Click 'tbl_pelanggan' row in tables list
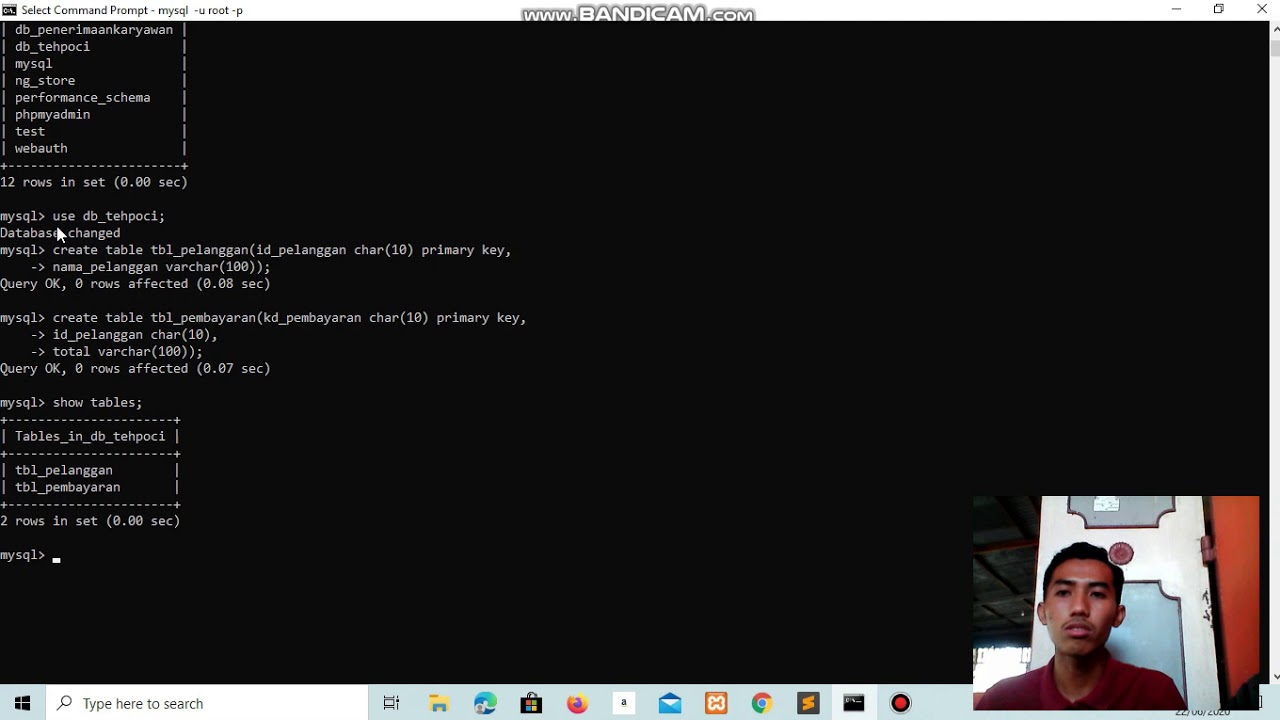The width and height of the screenshot is (1280, 720). pos(64,470)
